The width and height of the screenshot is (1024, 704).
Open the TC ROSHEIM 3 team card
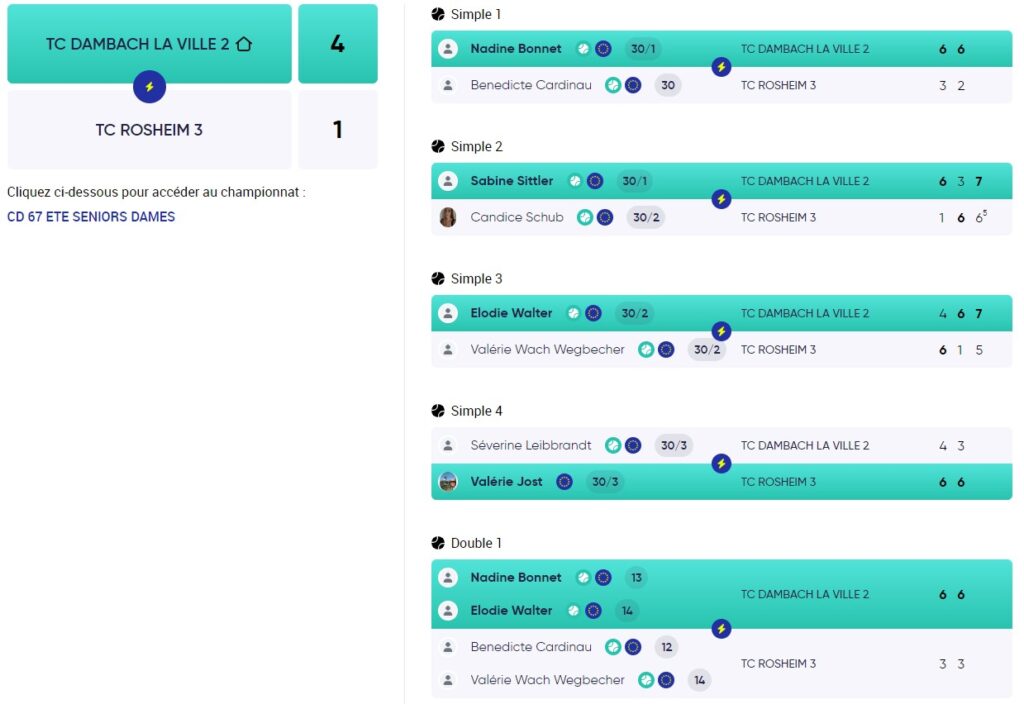[149, 130]
